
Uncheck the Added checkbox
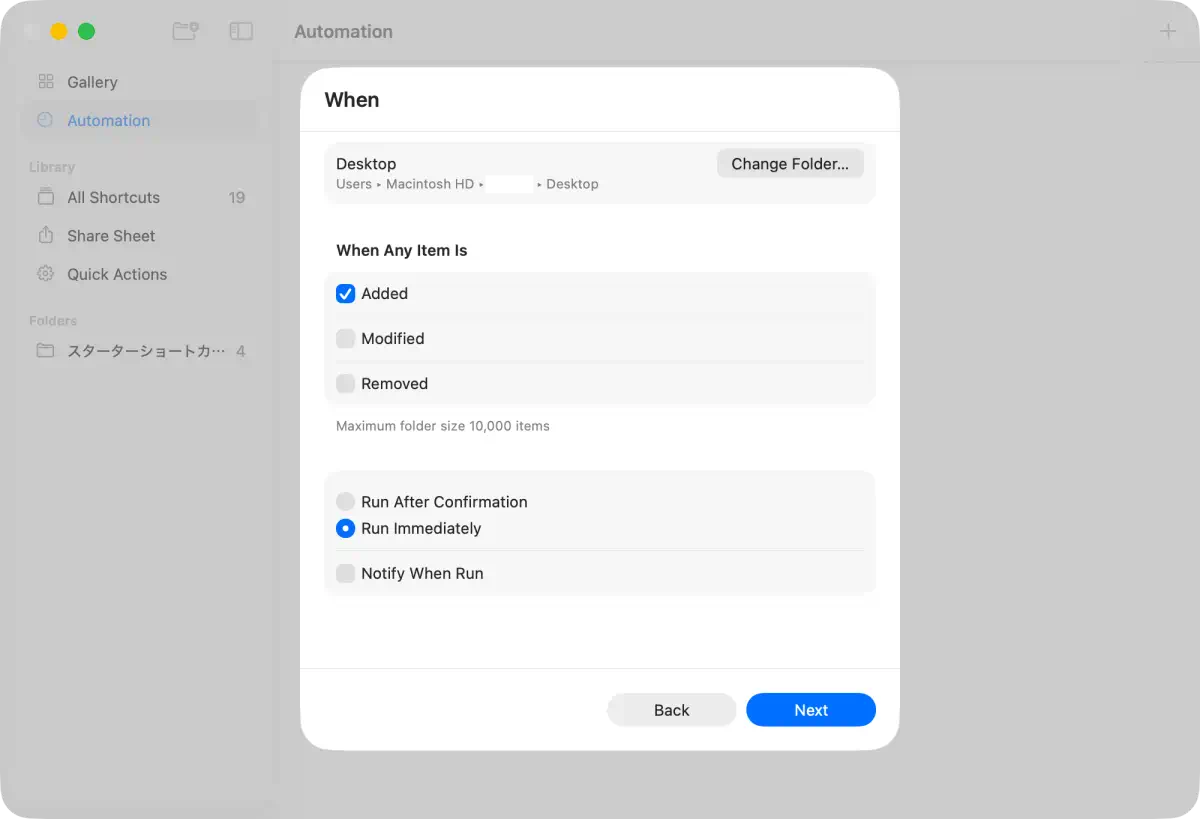(x=346, y=294)
